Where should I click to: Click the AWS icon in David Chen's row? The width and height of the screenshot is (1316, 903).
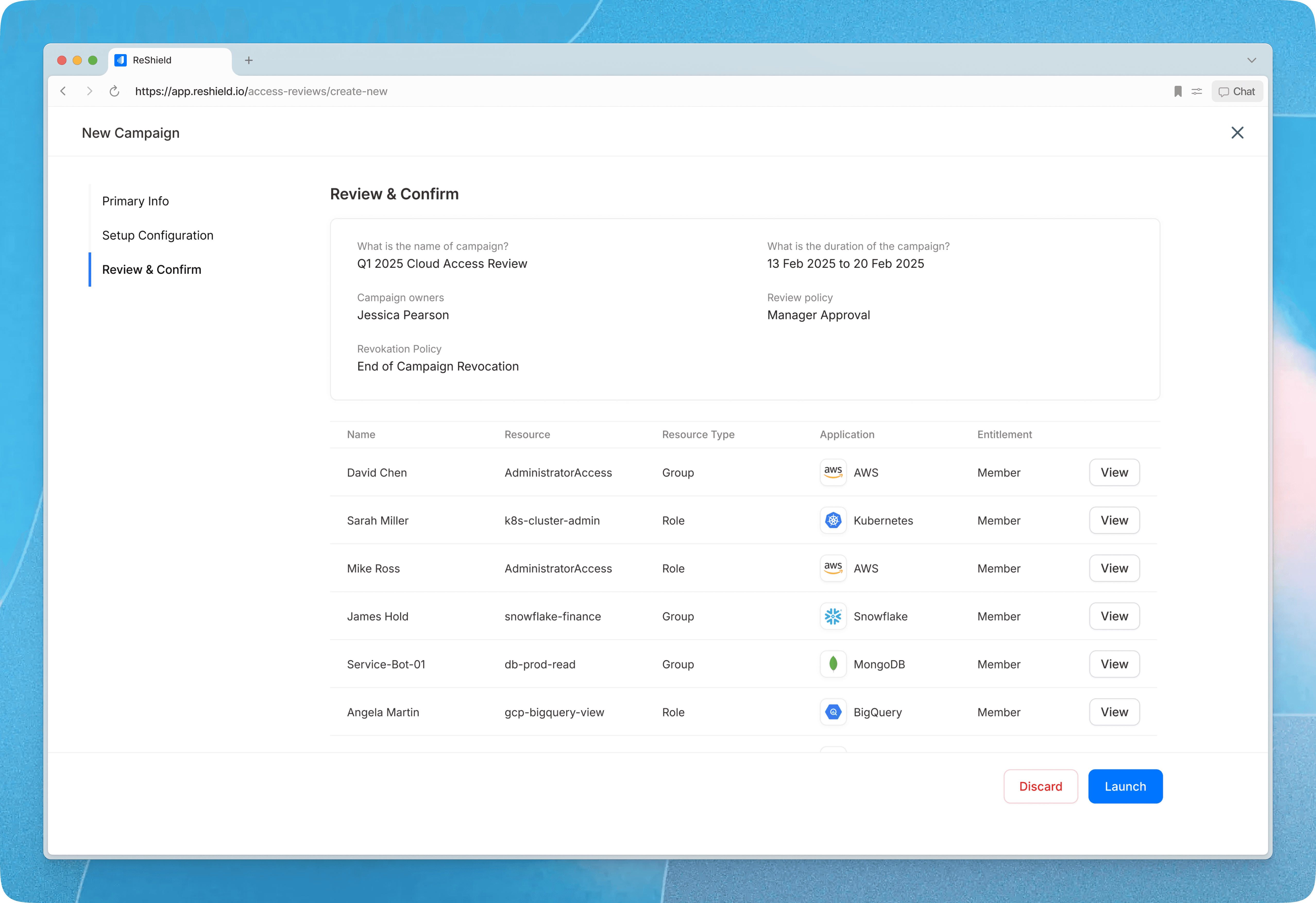click(833, 472)
